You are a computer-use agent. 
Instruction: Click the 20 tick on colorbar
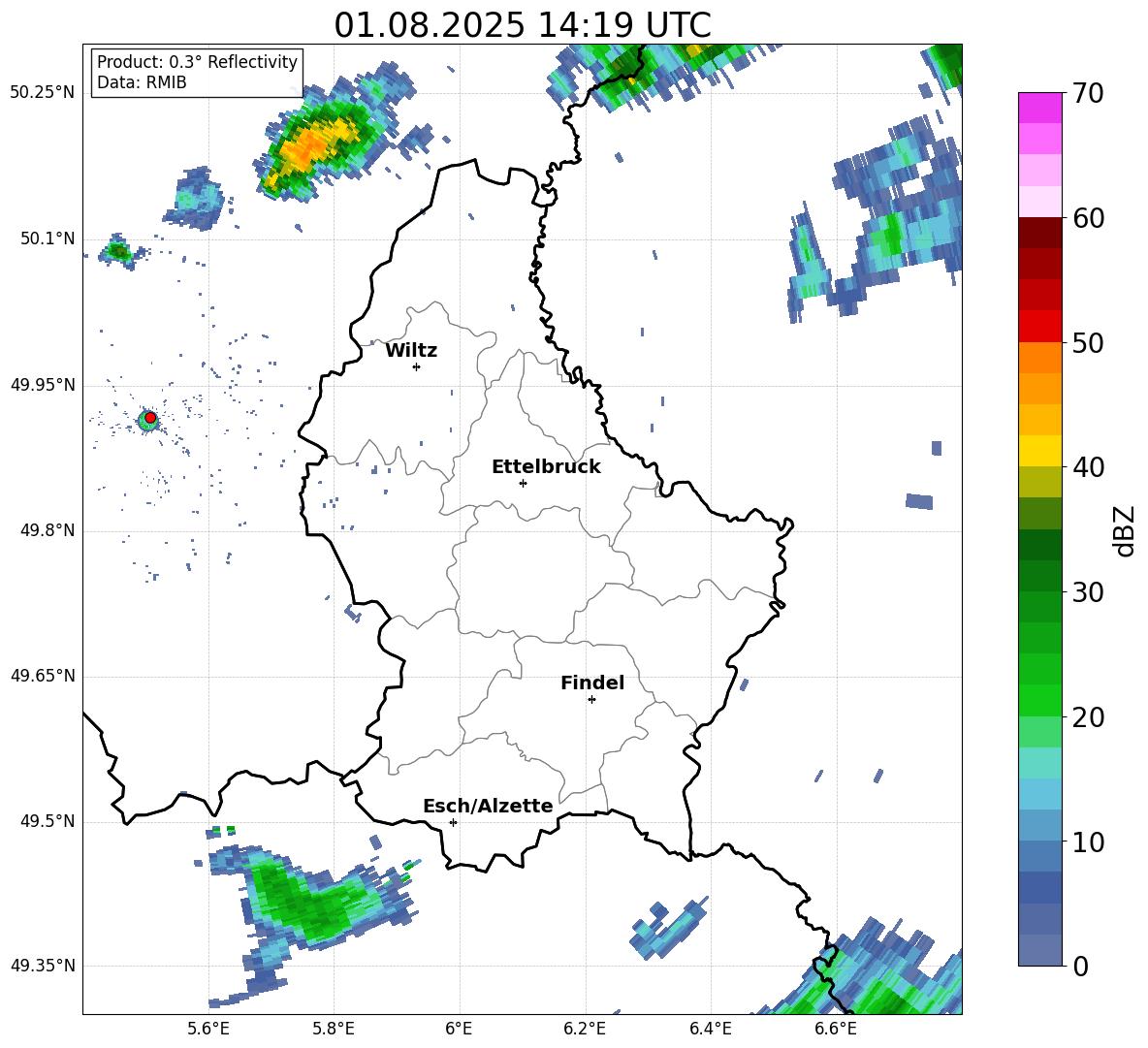[1087, 716]
